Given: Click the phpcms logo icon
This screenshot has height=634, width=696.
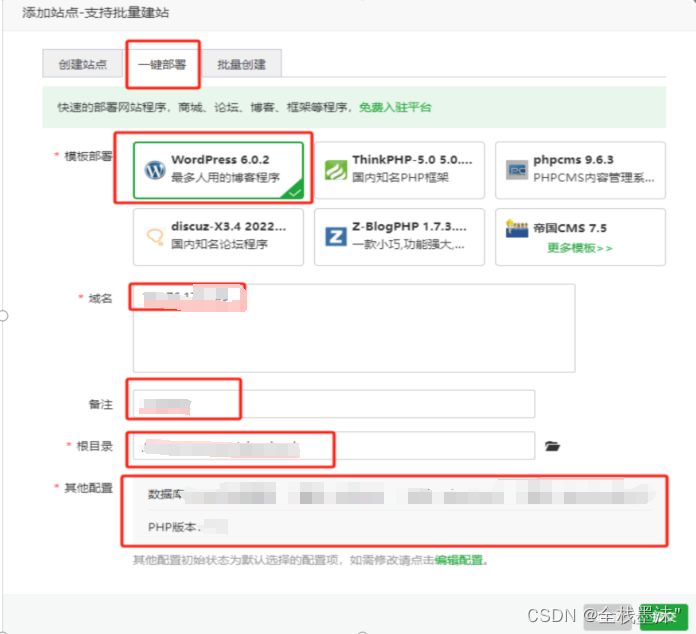Looking at the screenshot, I should pyautogui.click(x=517, y=170).
